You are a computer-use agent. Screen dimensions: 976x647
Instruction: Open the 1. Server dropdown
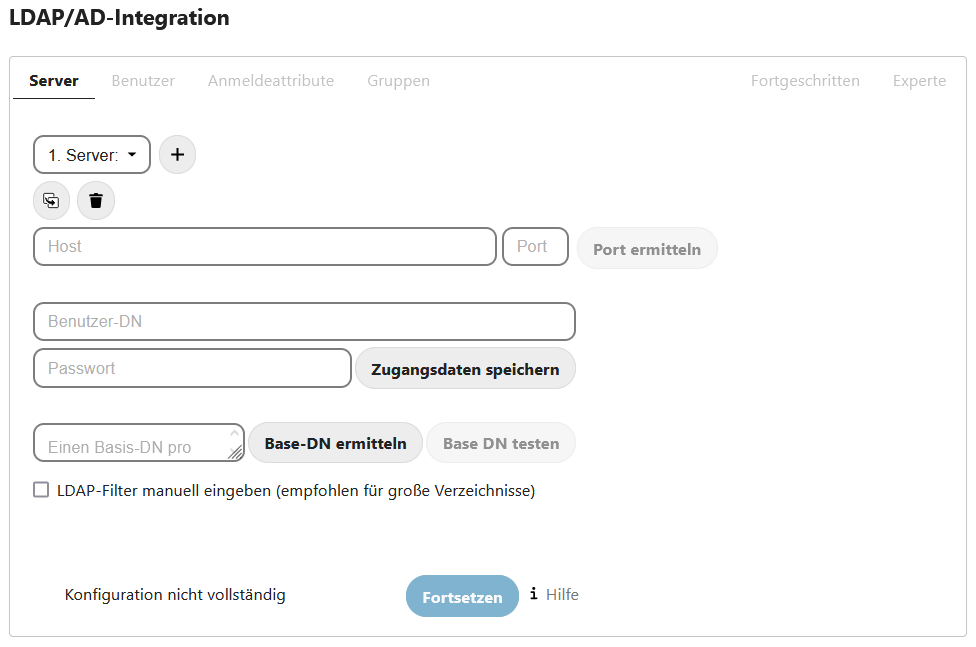pos(91,154)
